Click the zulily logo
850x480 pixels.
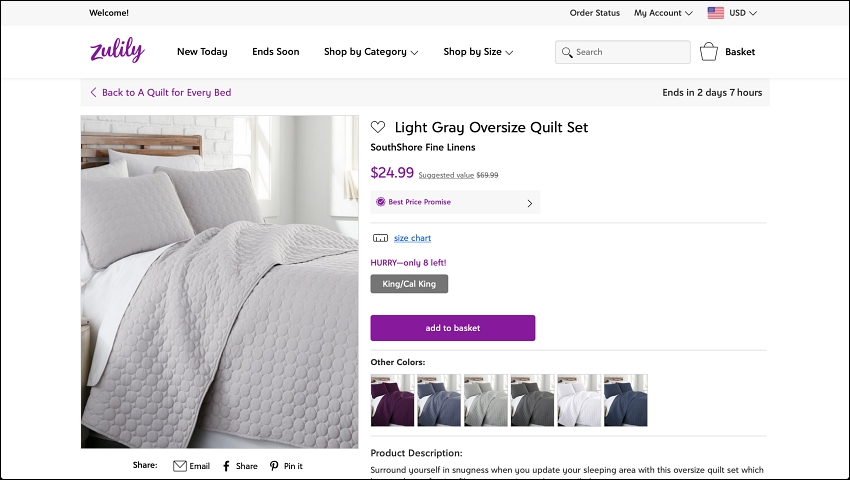coord(117,50)
